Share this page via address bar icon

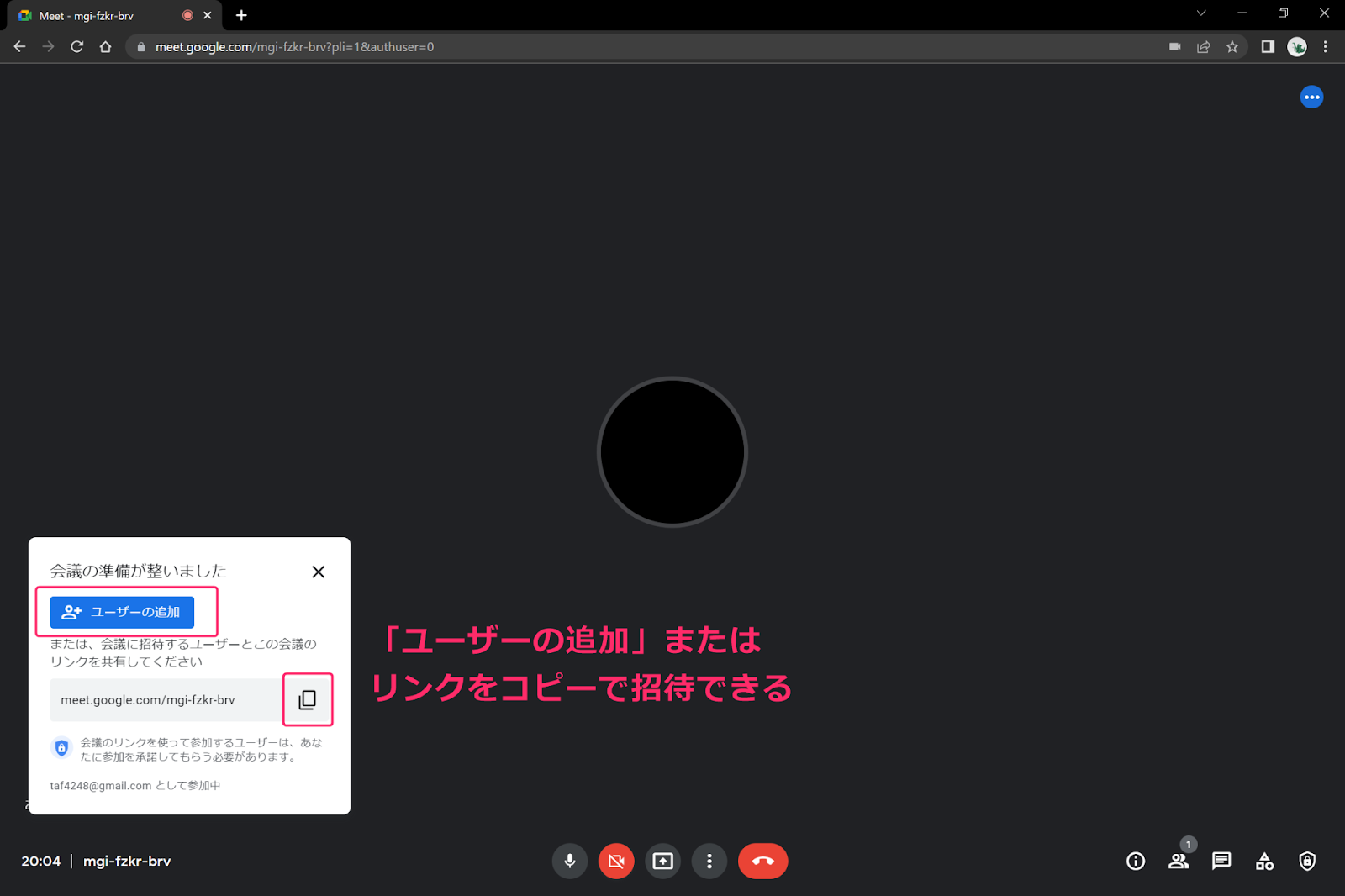tap(1204, 47)
